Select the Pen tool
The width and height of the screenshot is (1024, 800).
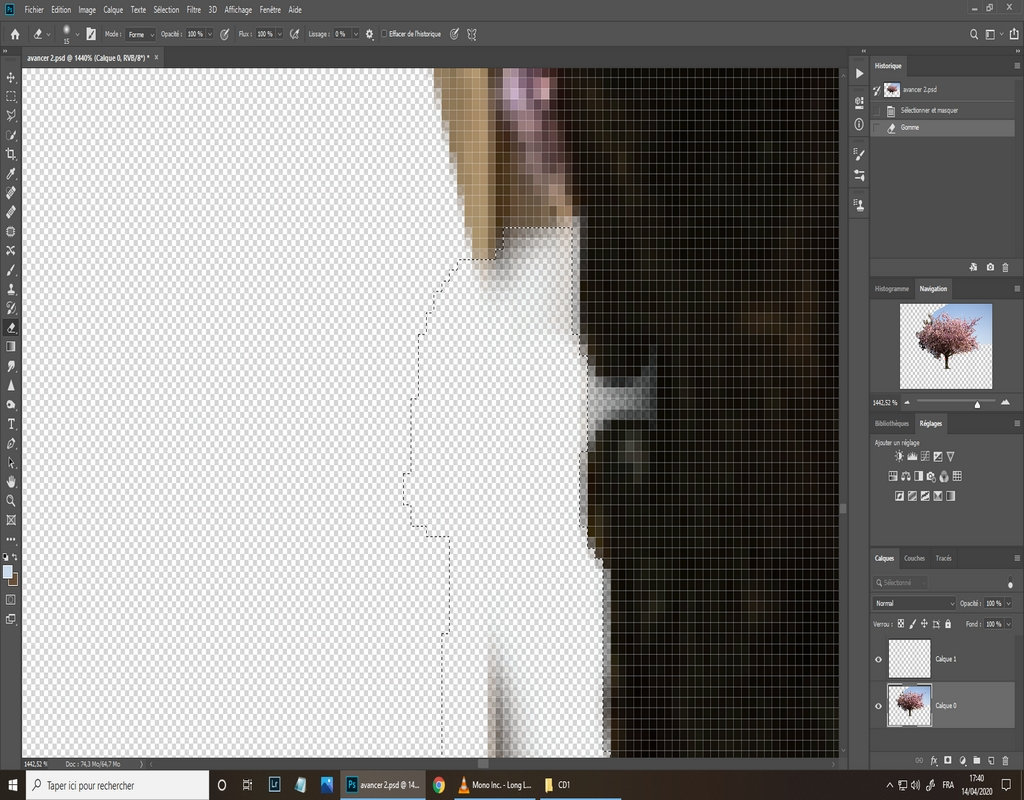coord(11,443)
